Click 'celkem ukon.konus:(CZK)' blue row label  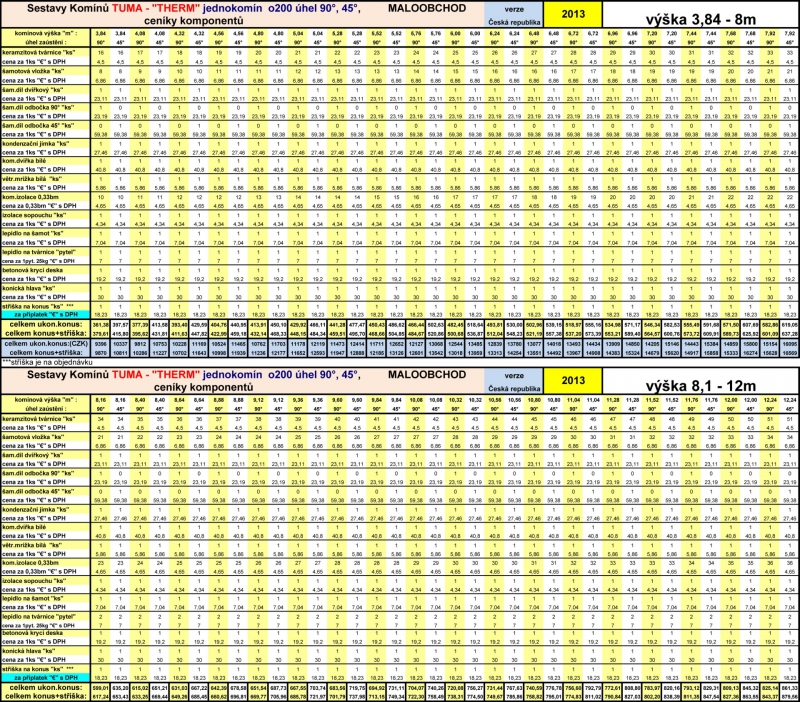pos(46,344)
